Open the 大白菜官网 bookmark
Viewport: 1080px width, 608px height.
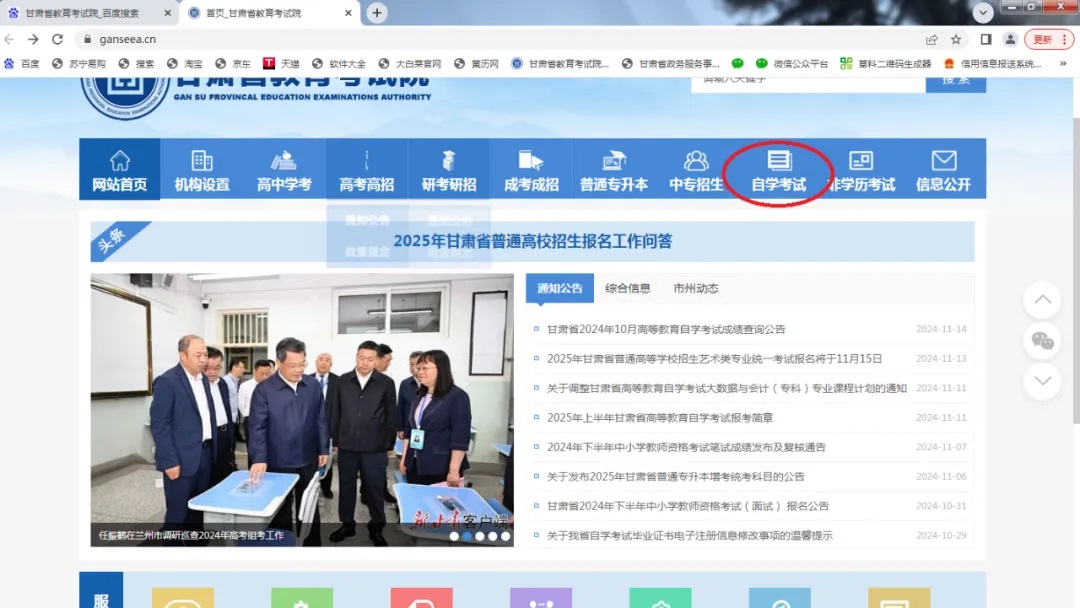410,63
